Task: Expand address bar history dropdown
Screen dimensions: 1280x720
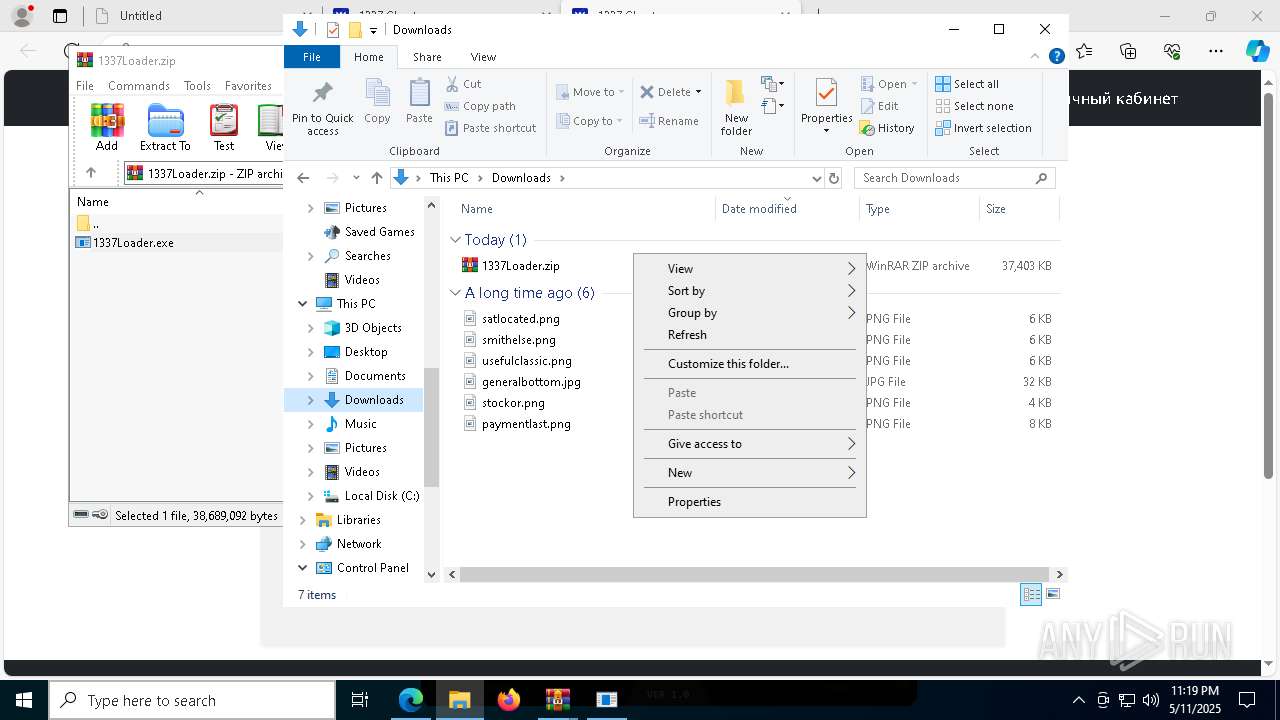Action: 816,178
